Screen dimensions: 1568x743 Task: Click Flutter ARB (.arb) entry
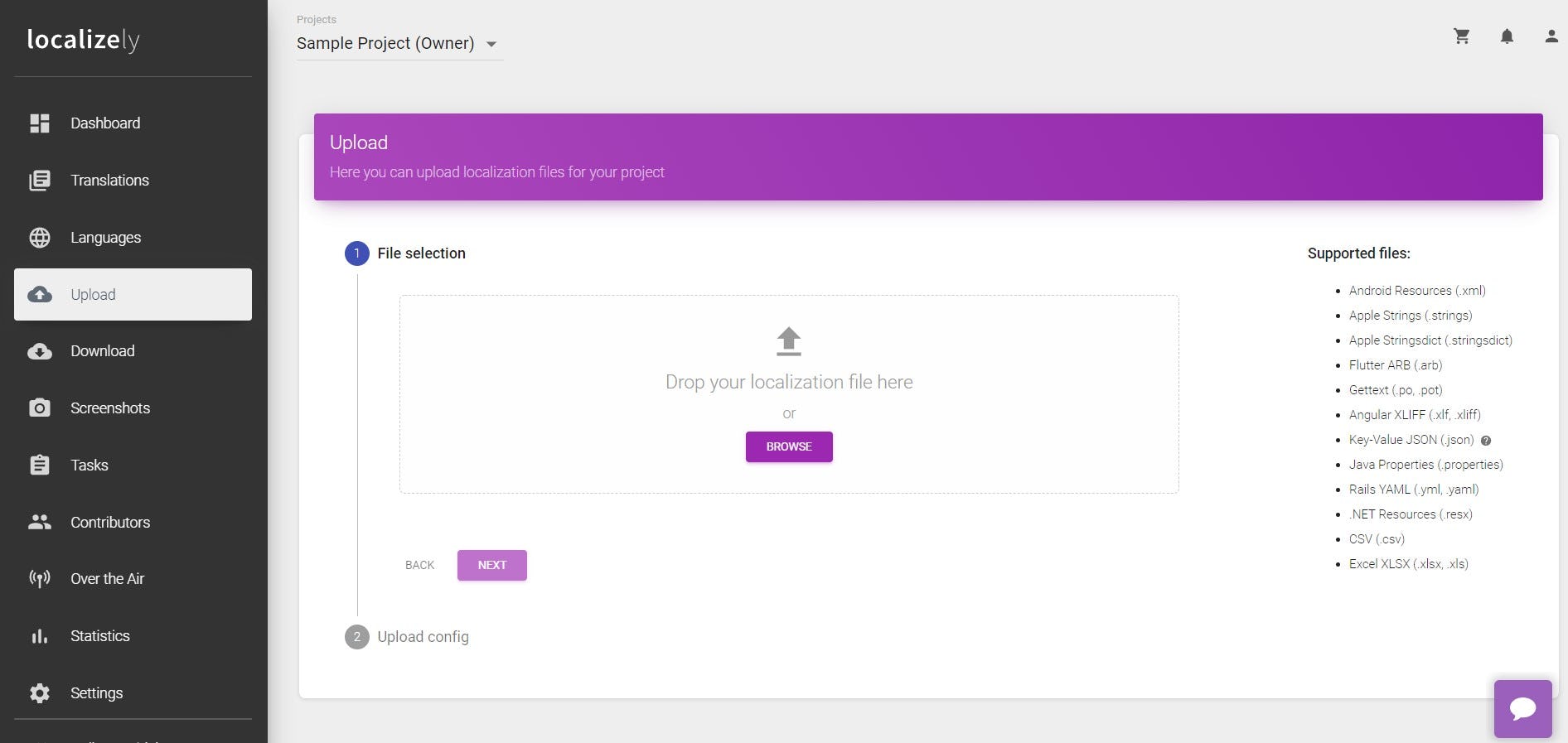(x=1396, y=365)
